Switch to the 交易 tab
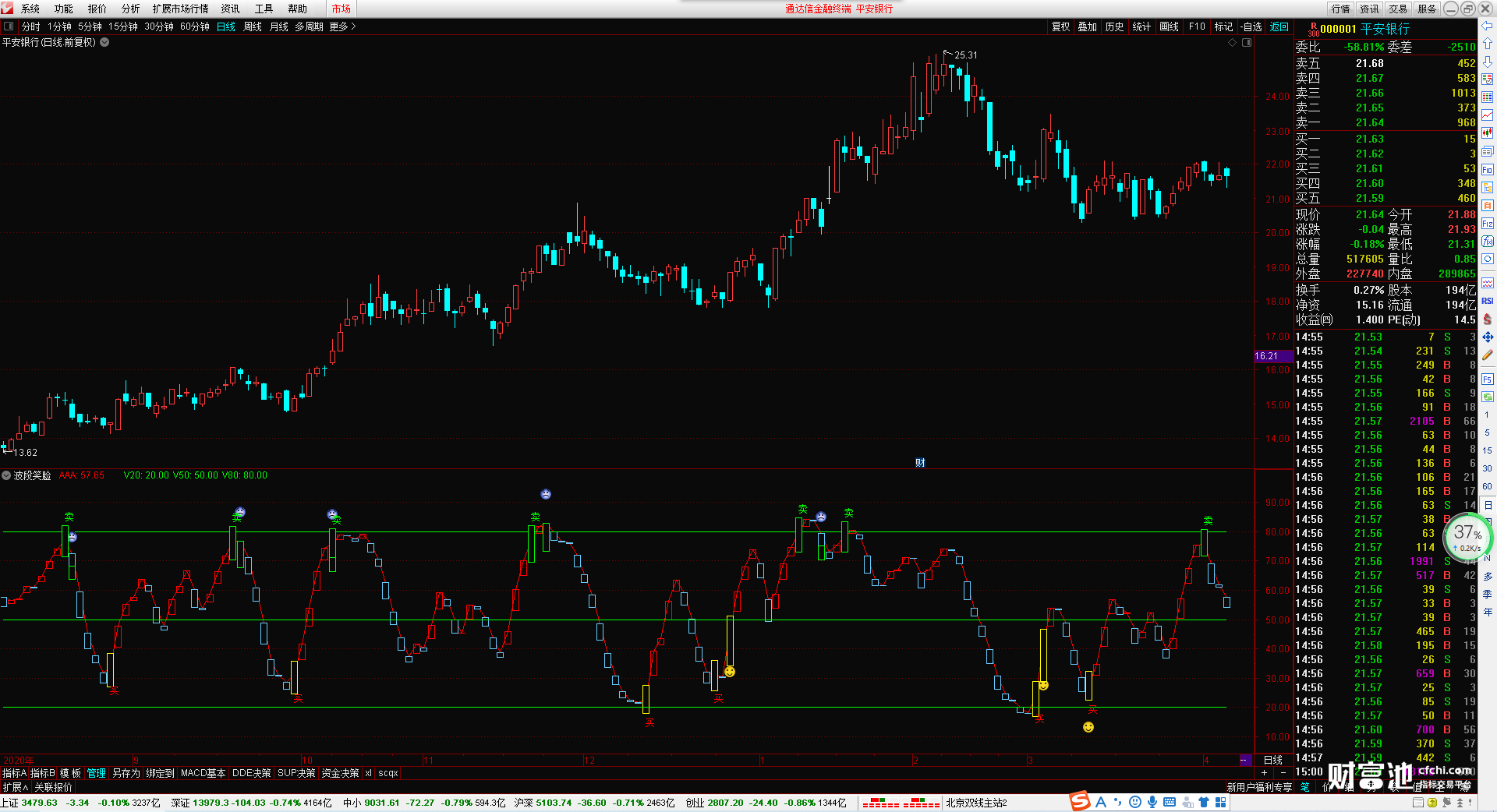The image size is (1497, 812). pos(1398,9)
